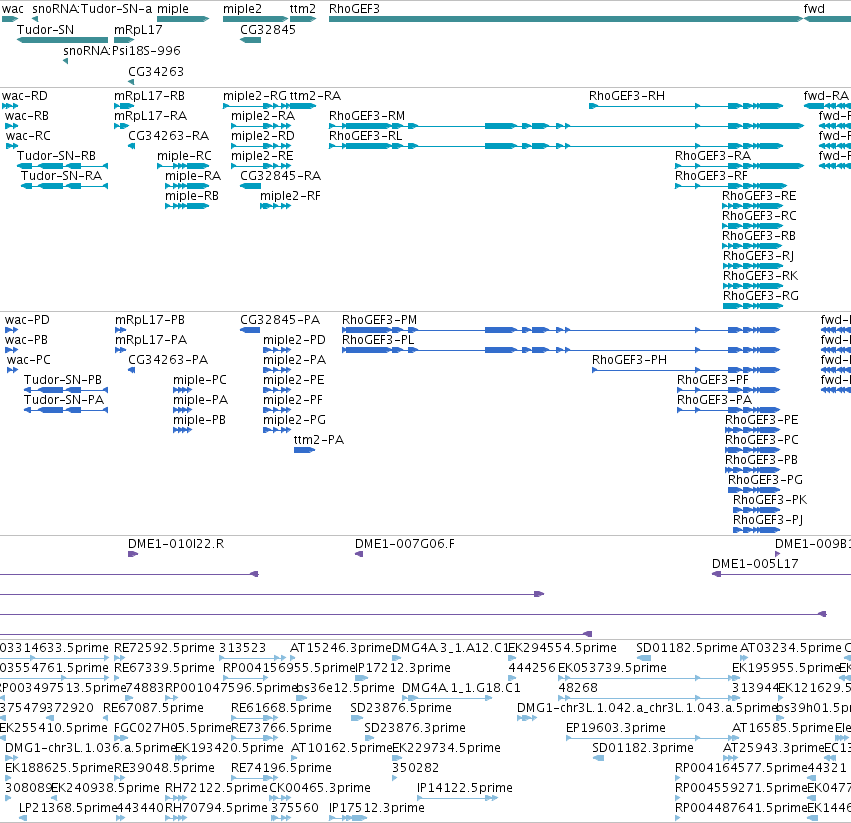Click the CG34263 gene name

click(x=156, y=72)
